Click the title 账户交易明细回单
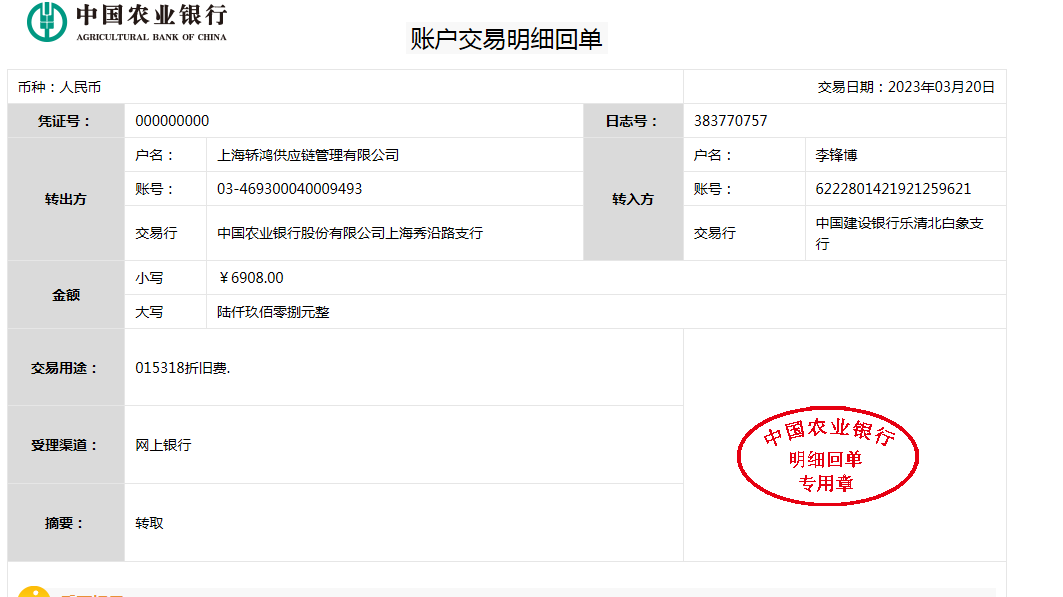Image resolution: width=1063 pixels, height=597 pixels. (x=507, y=39)
